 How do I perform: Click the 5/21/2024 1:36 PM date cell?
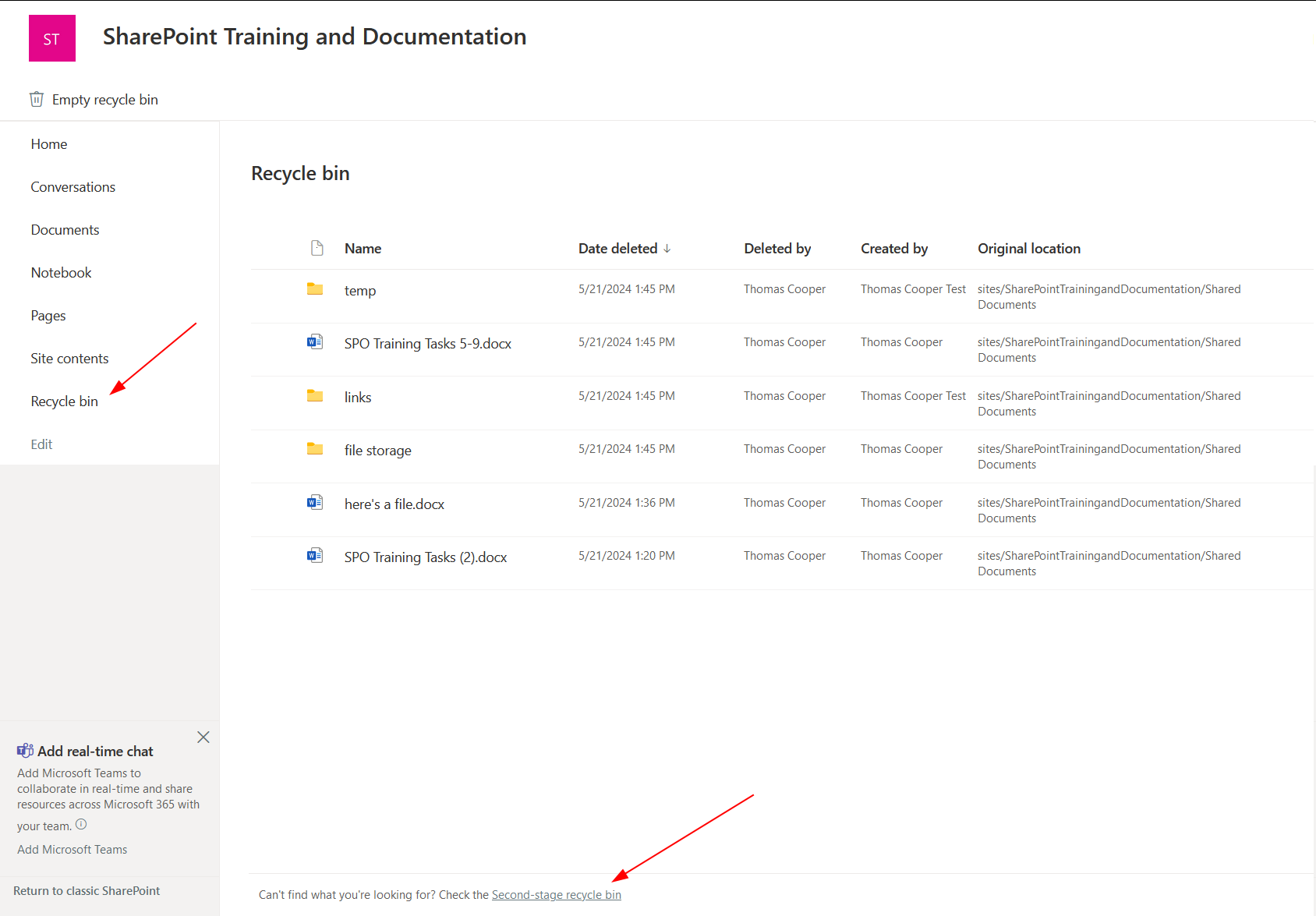click(x=627, y=503)
